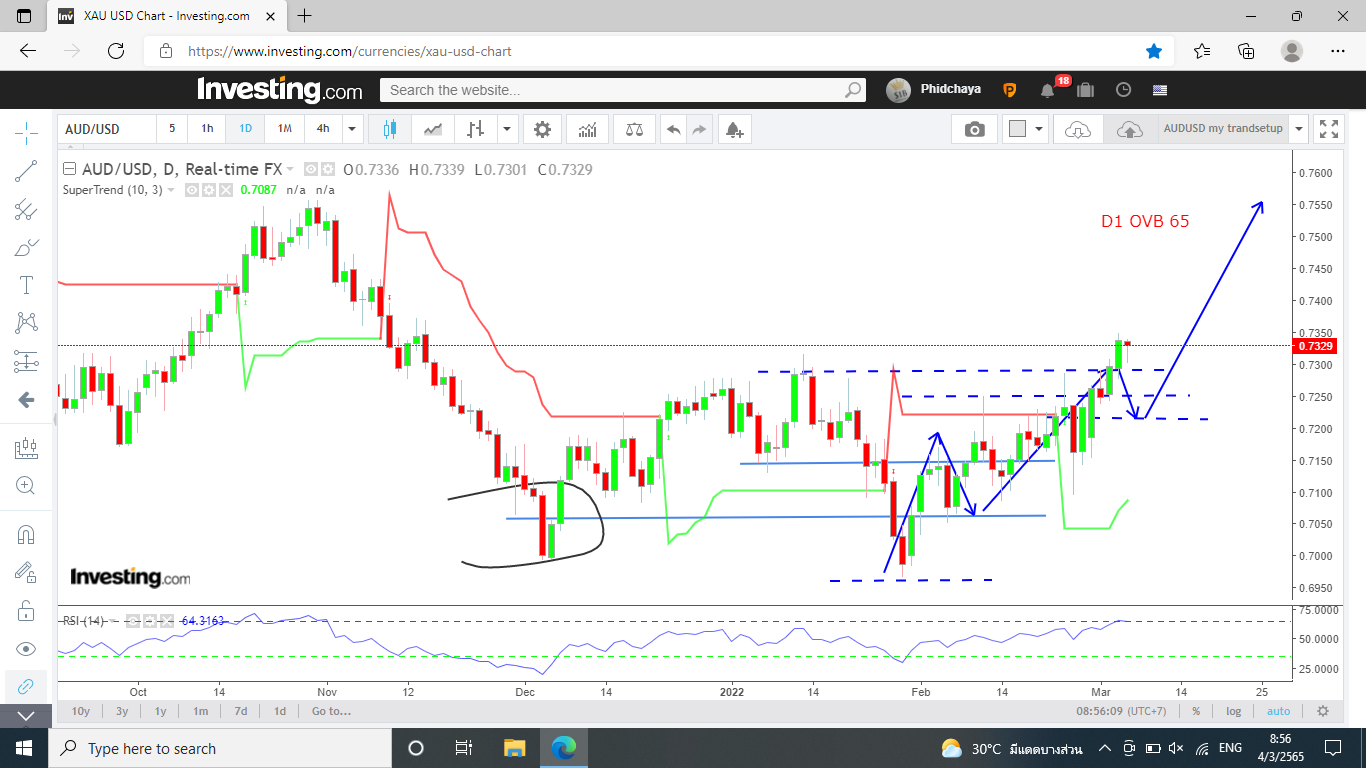Select the zoom in tool
1366x768 pixels.
[26, 486]
